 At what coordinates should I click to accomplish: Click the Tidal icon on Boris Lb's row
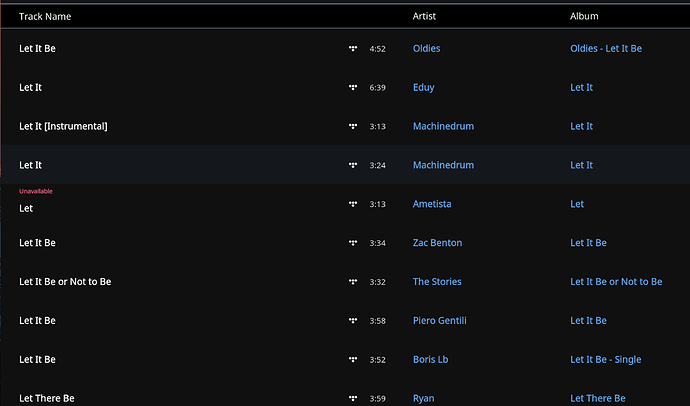tap(353, 359)
